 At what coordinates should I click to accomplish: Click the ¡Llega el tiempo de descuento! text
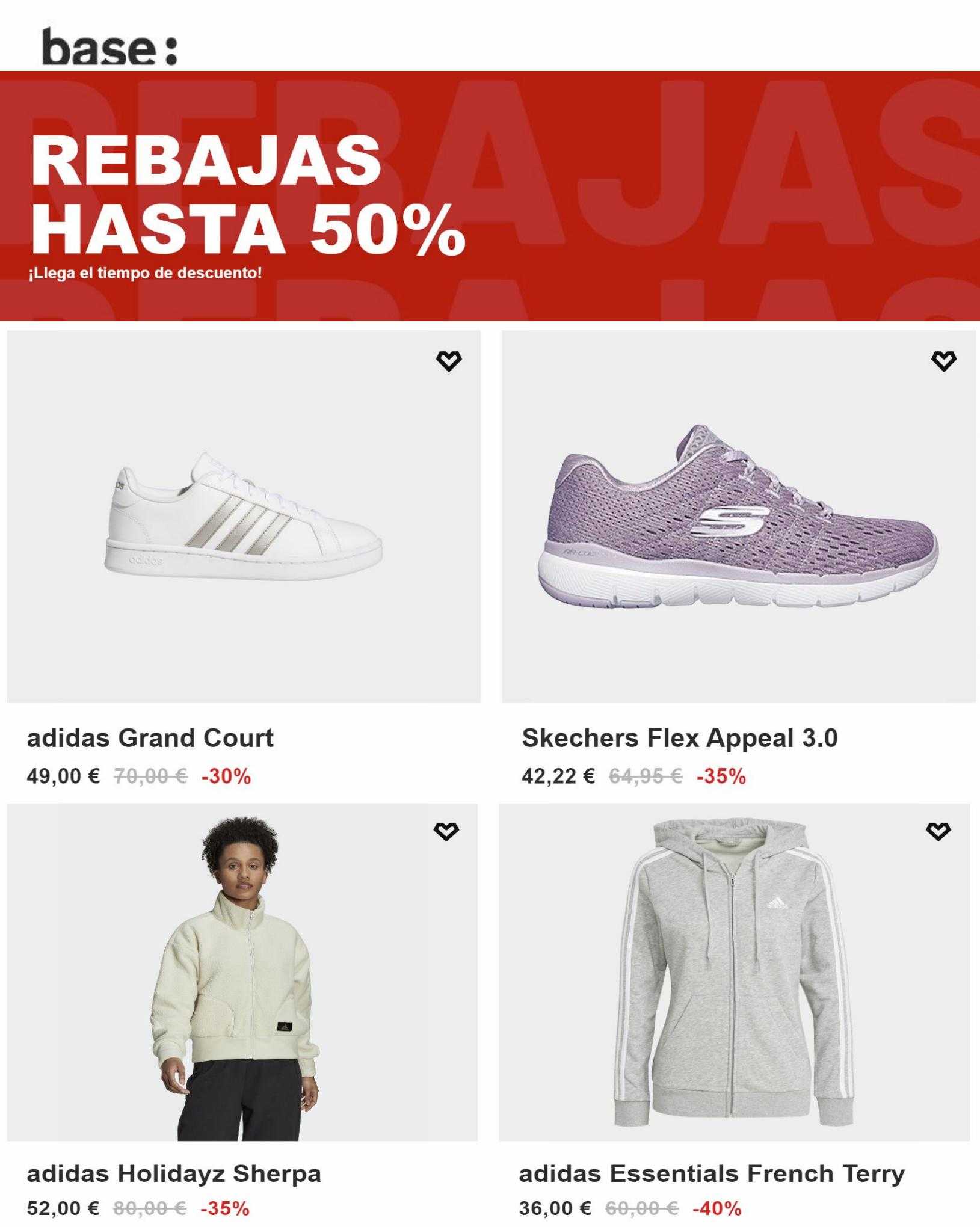145,273
